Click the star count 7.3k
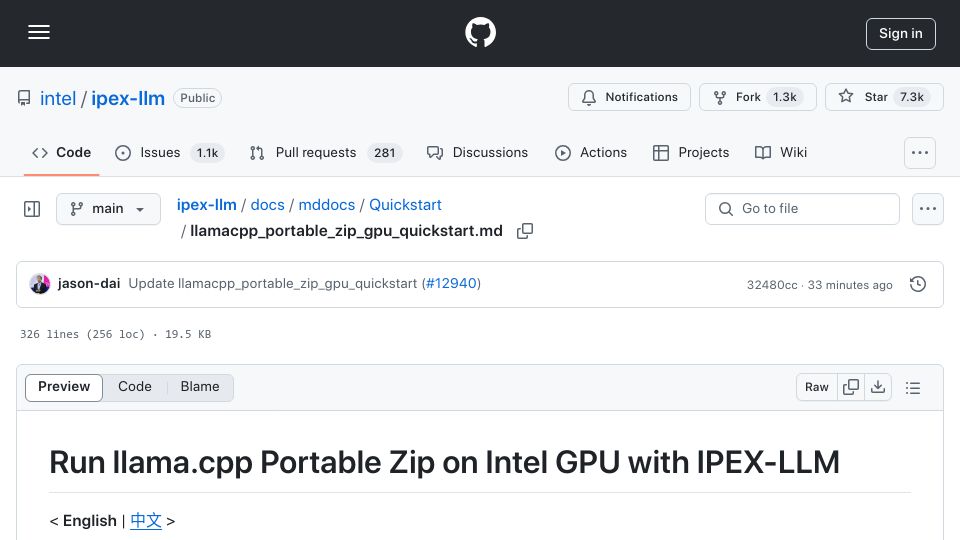This screenshot has width=960, height=540. 912,97
